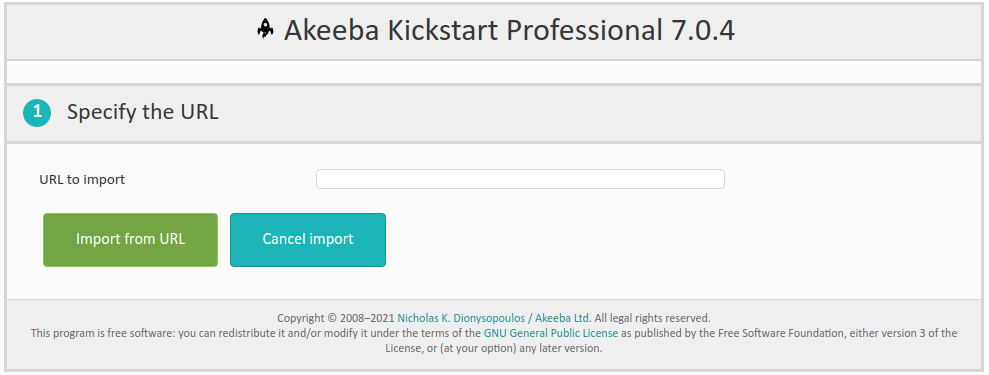Click the Cancel import button
Screen dimensions: 989x375
tap(308, 239)
